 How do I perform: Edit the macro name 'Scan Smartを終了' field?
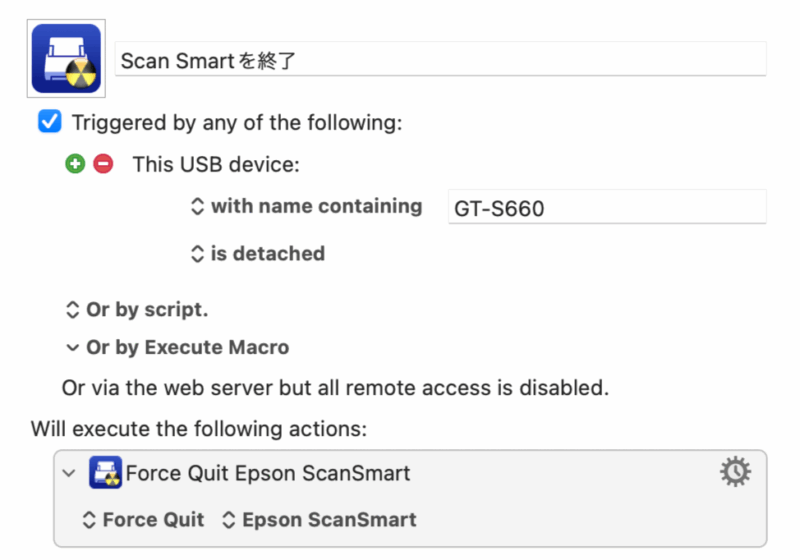tap(441, 60)
